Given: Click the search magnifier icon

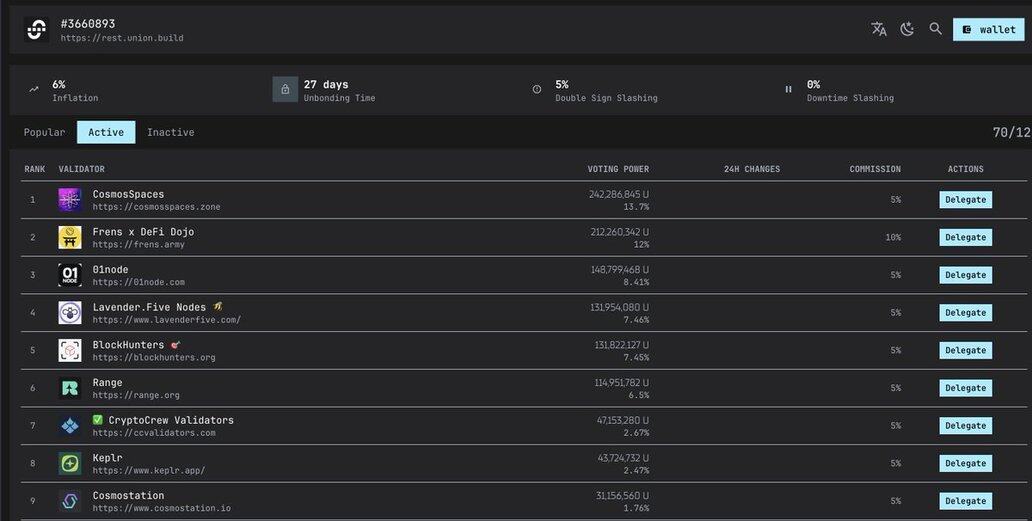Looking at the screenshot, I should [936, 29].
